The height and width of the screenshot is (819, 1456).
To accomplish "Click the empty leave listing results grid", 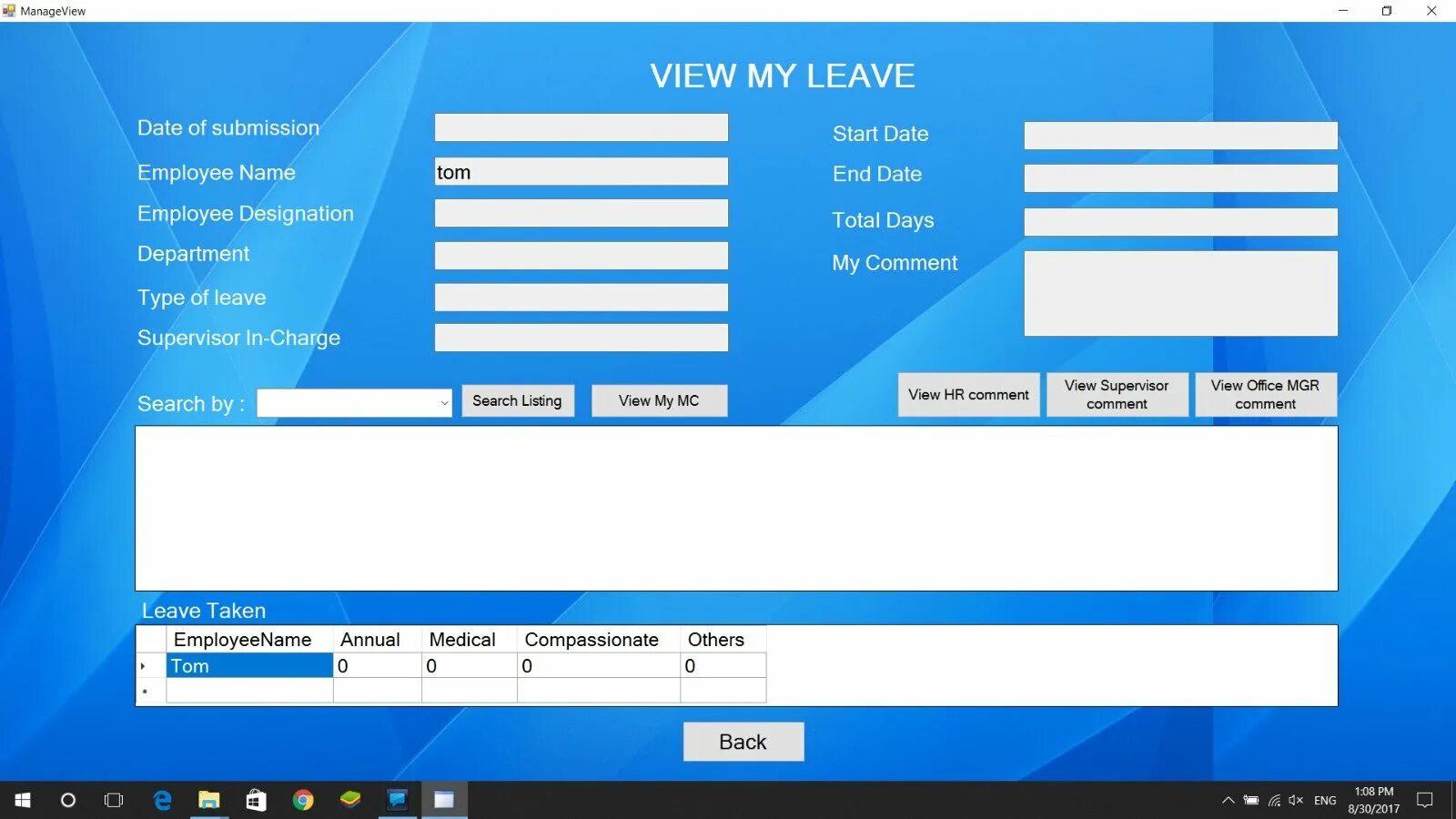I will point(736,509).
